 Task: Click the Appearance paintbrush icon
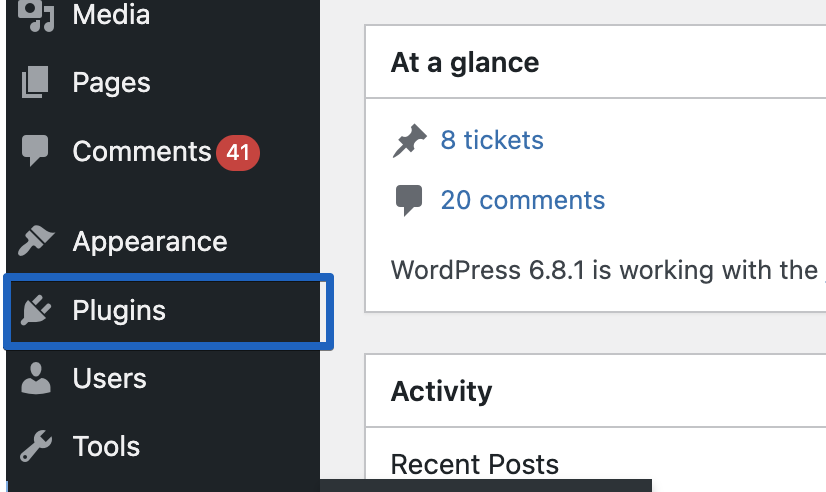point(36,242)
